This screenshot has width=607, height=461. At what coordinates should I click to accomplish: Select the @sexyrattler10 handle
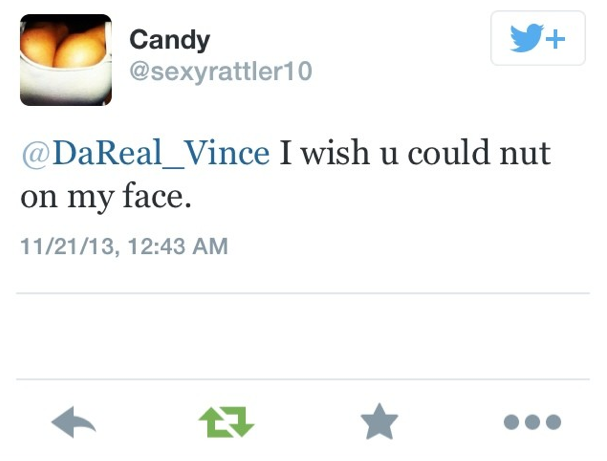pos(221,72)
